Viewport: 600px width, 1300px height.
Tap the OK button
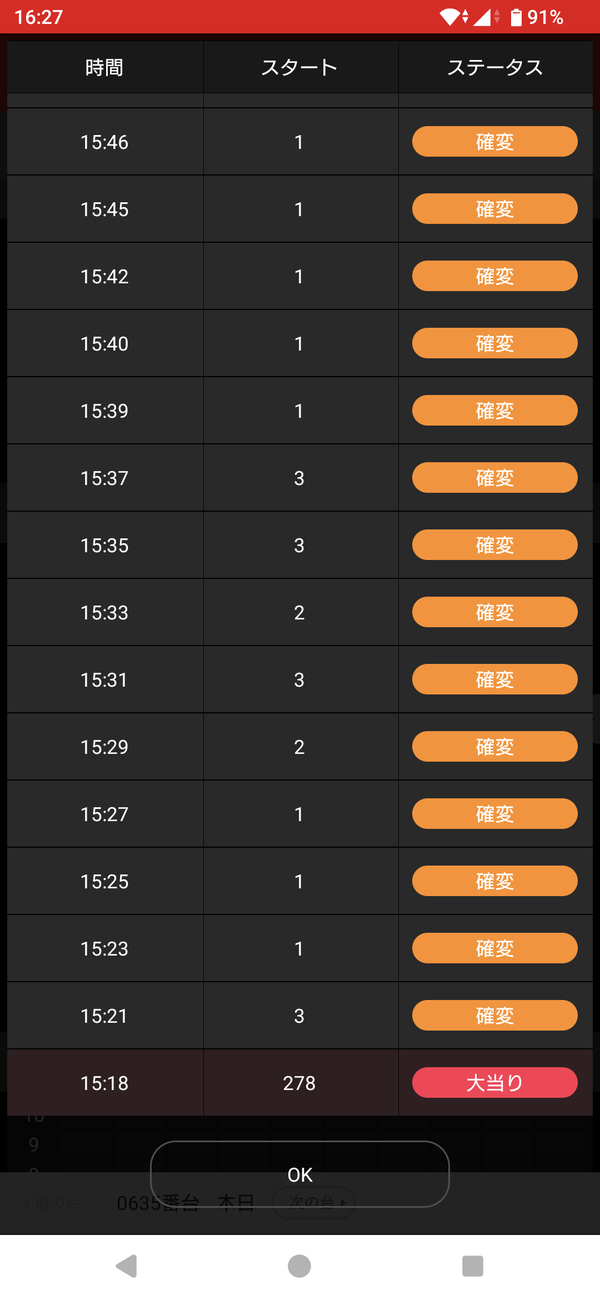click(x=300, y=1174)
